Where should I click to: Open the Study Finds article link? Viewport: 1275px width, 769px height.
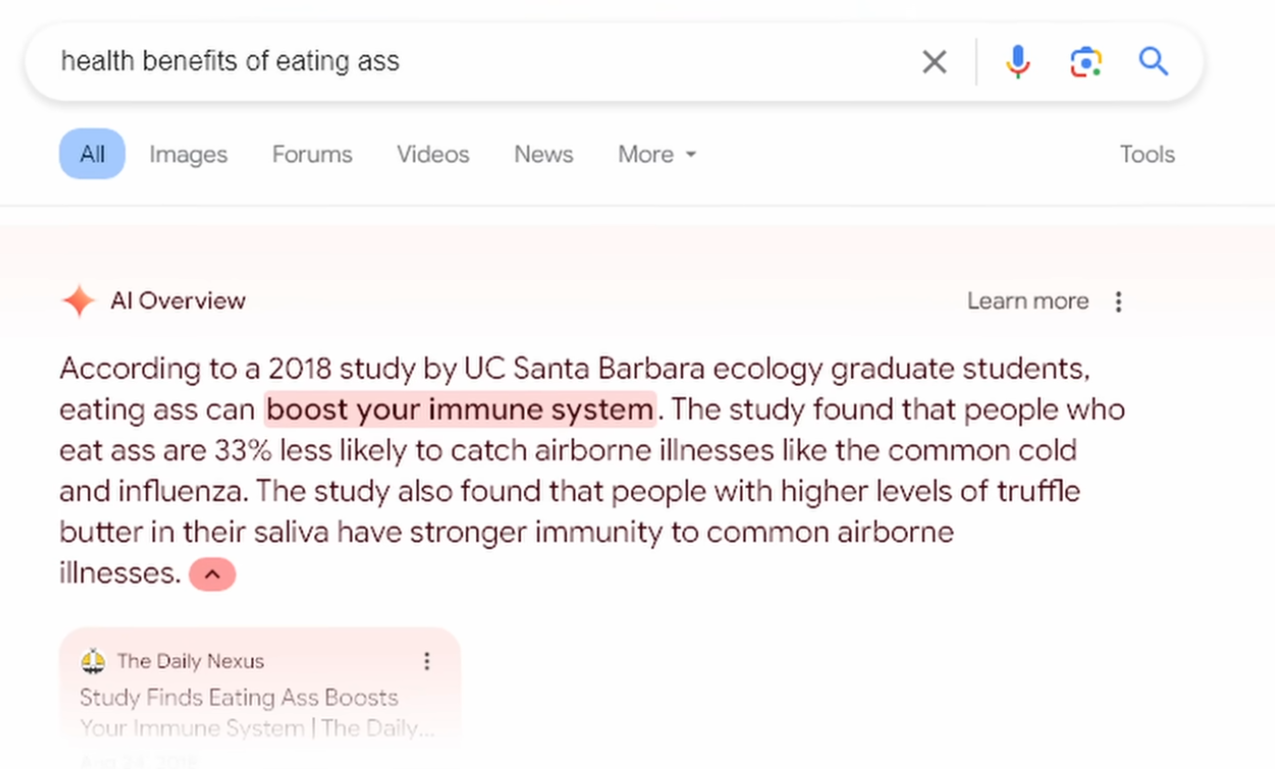click(239, 698)
